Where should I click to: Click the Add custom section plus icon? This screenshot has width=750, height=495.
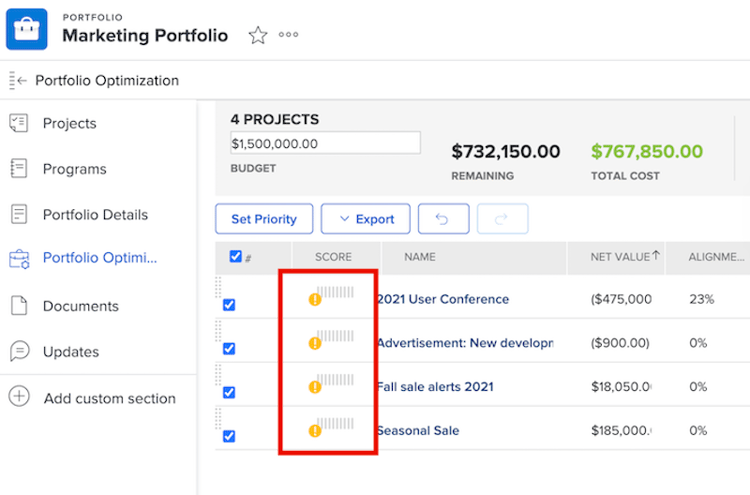pos(19,397)
